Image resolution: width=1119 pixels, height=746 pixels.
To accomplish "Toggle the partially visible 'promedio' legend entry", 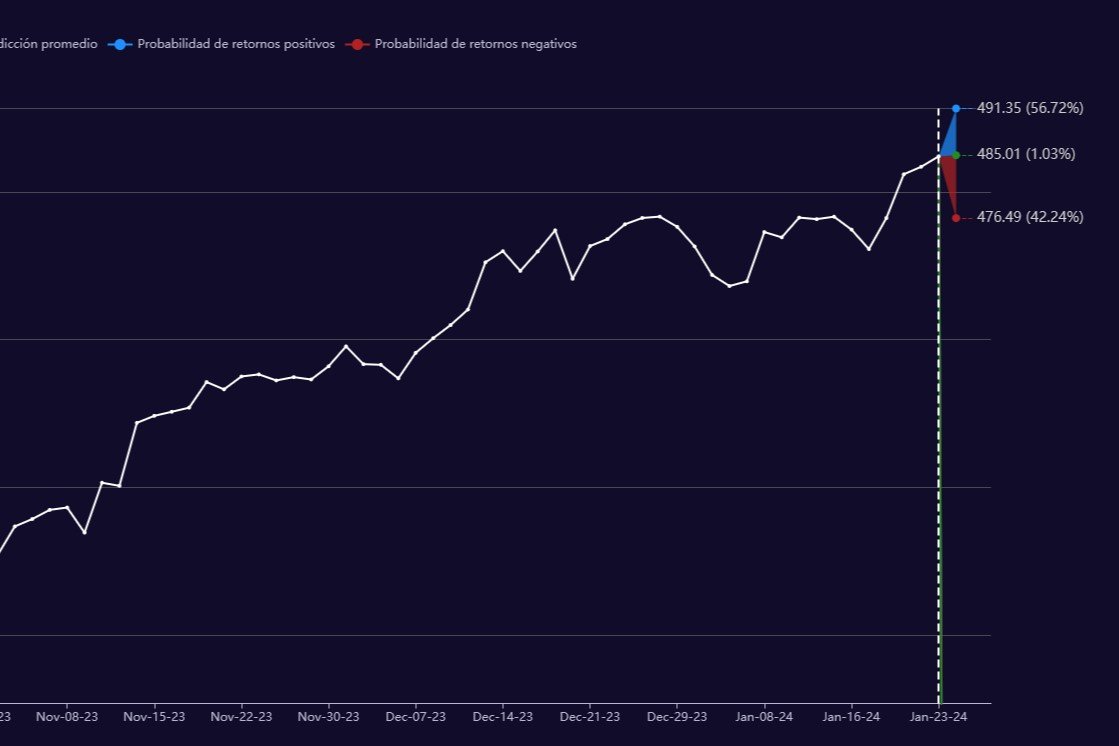I will point(48,44).
